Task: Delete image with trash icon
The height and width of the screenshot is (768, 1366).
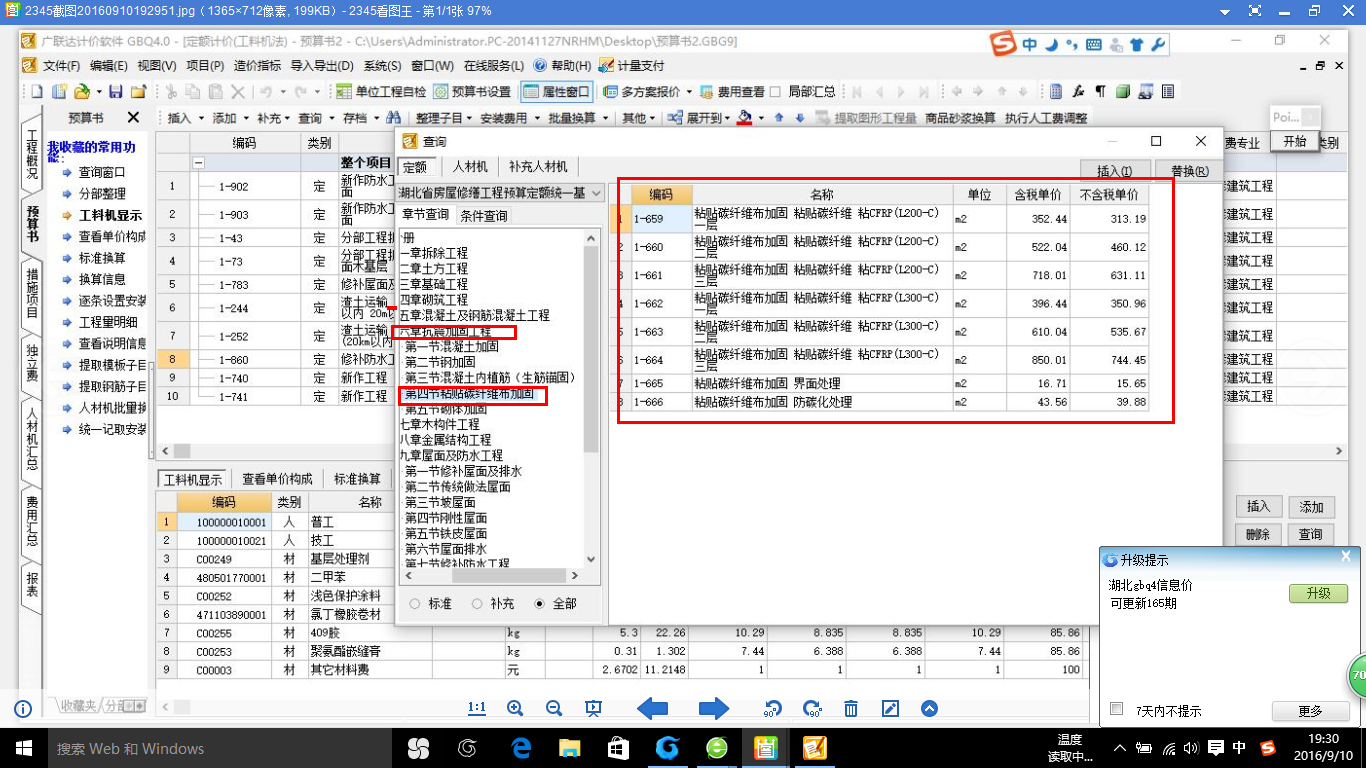Action: click(851, 708)
